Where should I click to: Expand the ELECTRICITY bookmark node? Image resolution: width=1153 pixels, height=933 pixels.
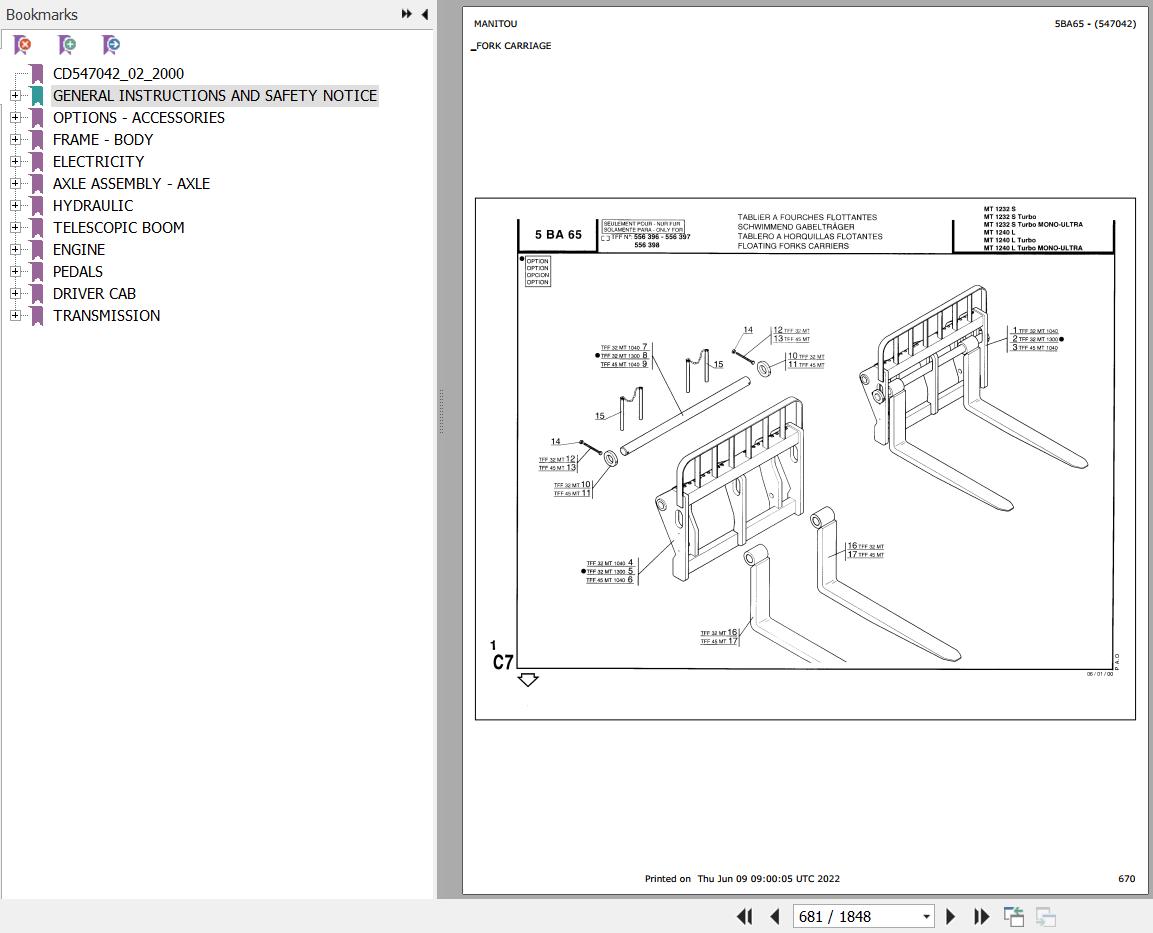click(x=15, y=162)
